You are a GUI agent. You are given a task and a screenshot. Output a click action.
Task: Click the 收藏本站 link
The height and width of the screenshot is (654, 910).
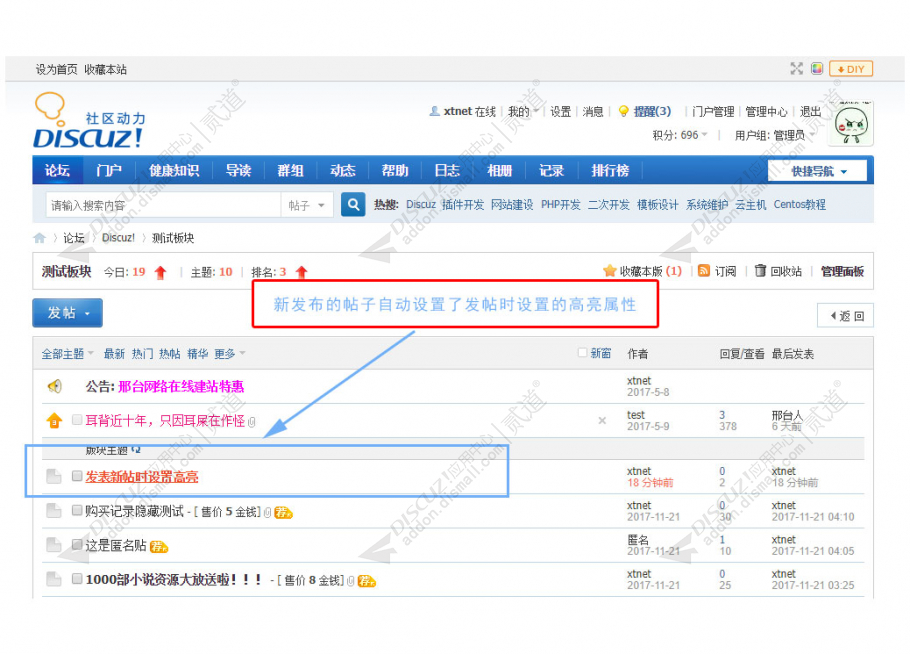(x=105, y=70)
